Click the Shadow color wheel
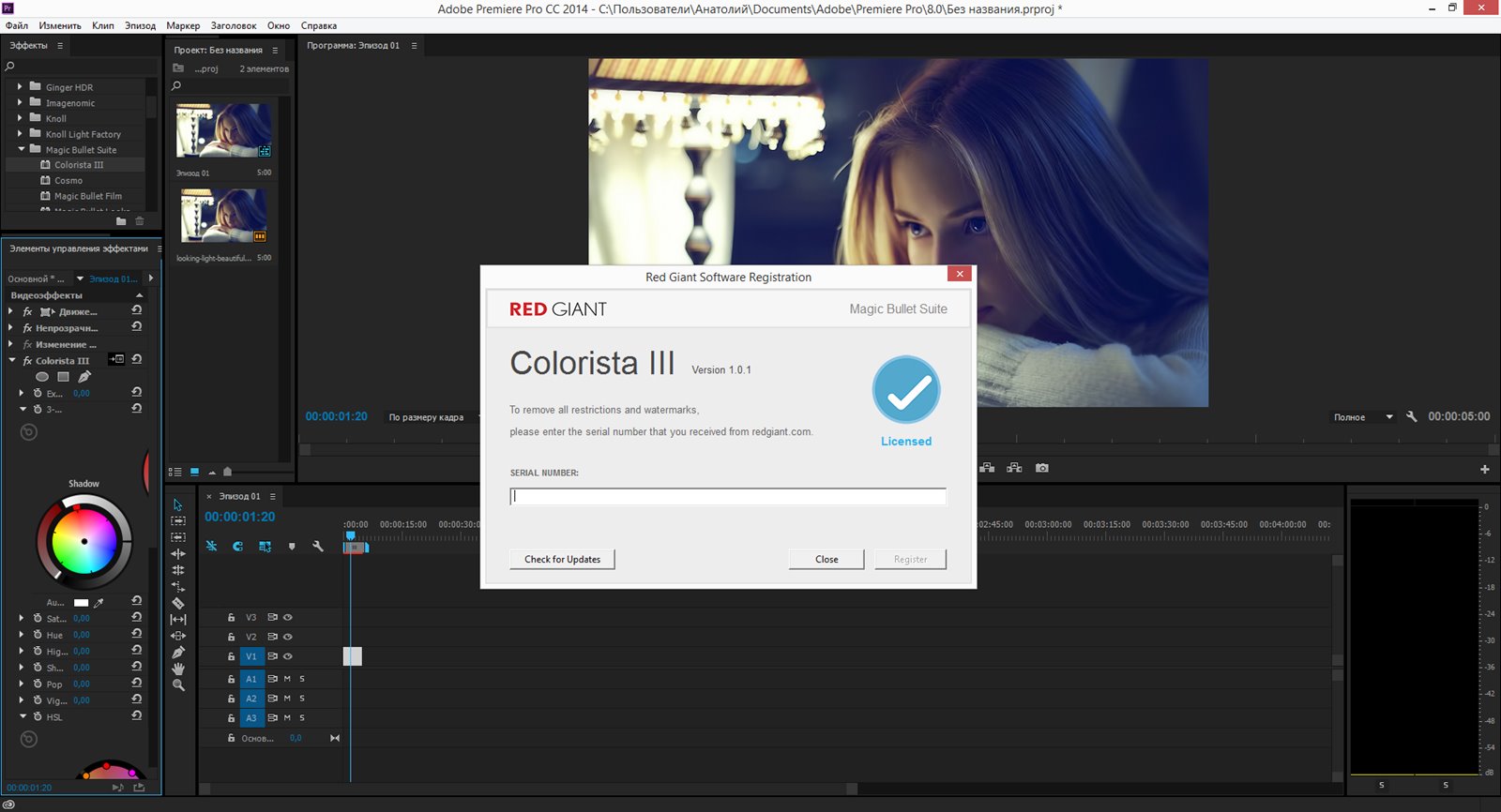The height and width of the screenshot is (812, 1501). 83,541
